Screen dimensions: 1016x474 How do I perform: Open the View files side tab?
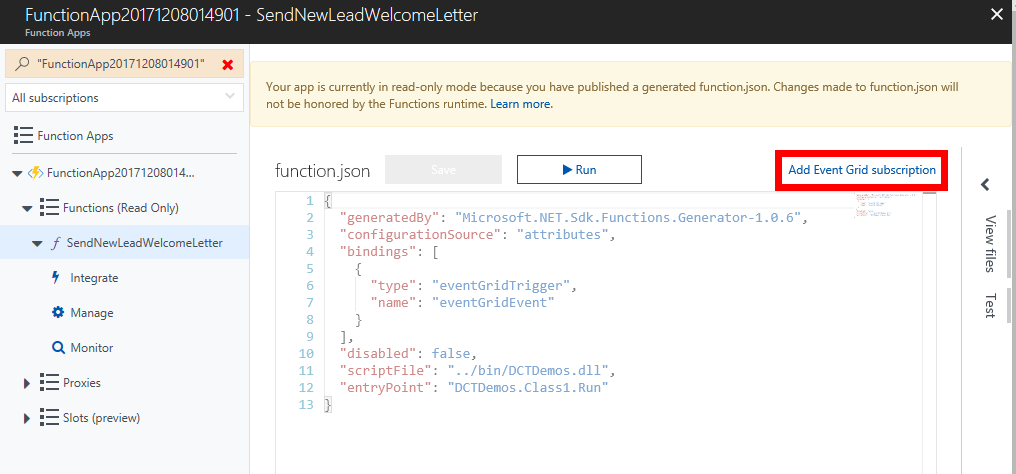coord(990,243)
